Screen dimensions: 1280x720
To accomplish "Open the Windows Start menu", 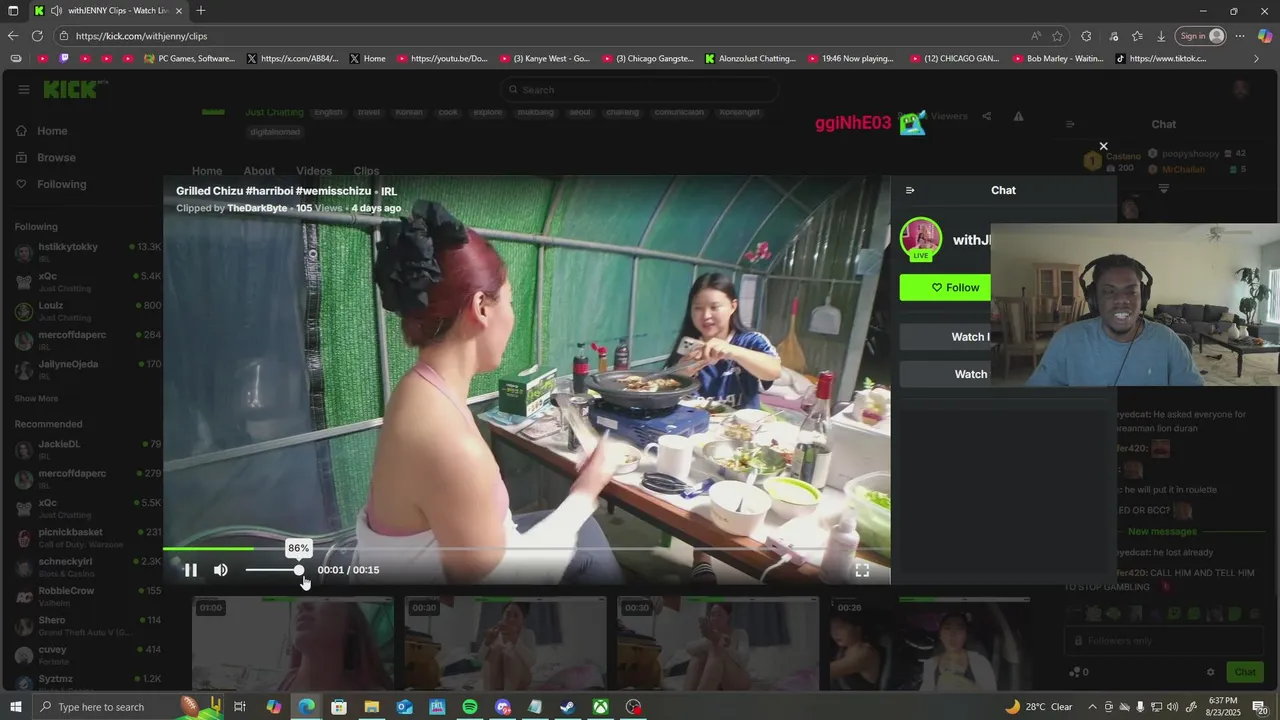I will [15, 707].
